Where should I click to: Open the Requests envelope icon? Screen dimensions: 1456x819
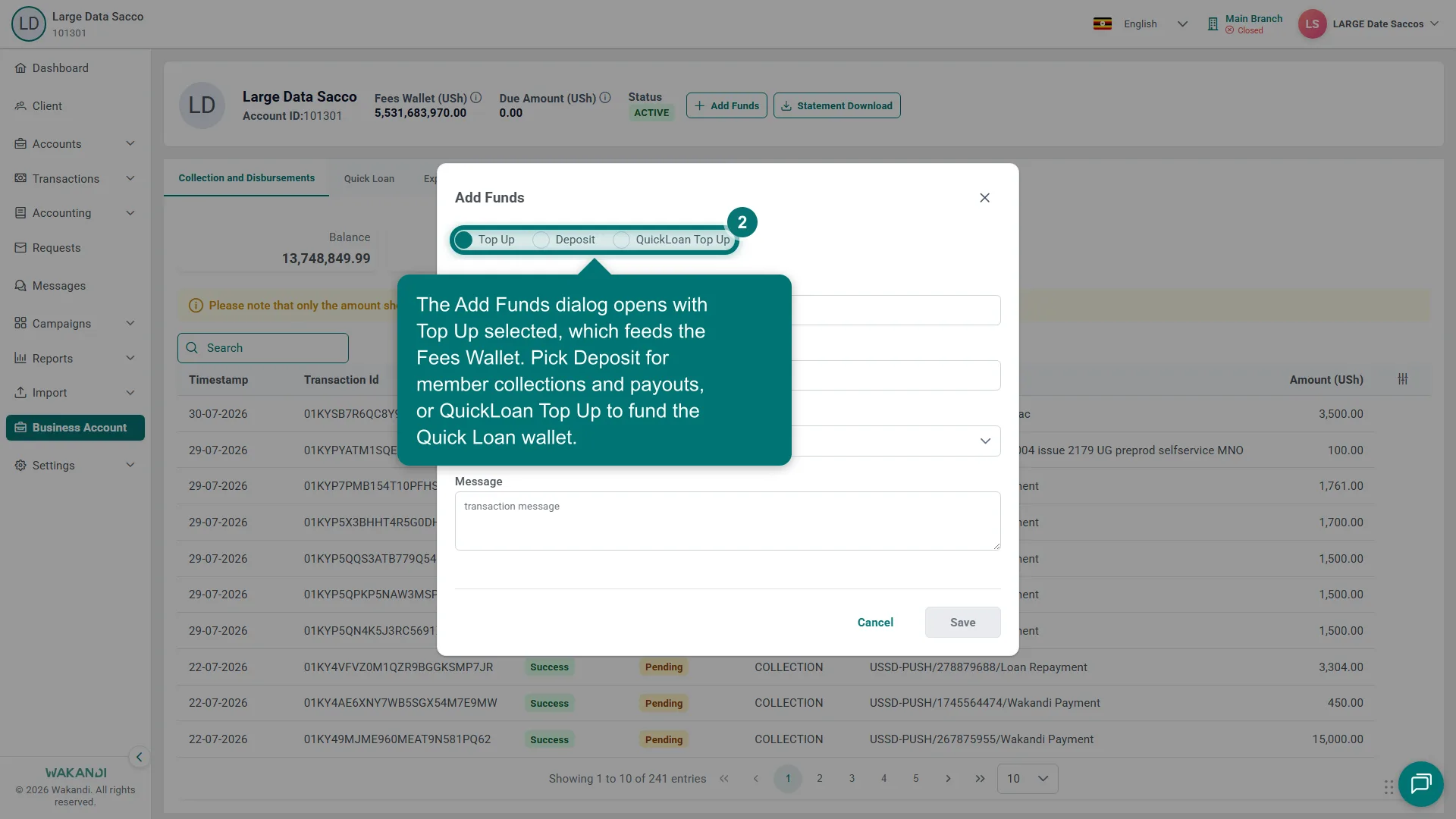(20, 248)
